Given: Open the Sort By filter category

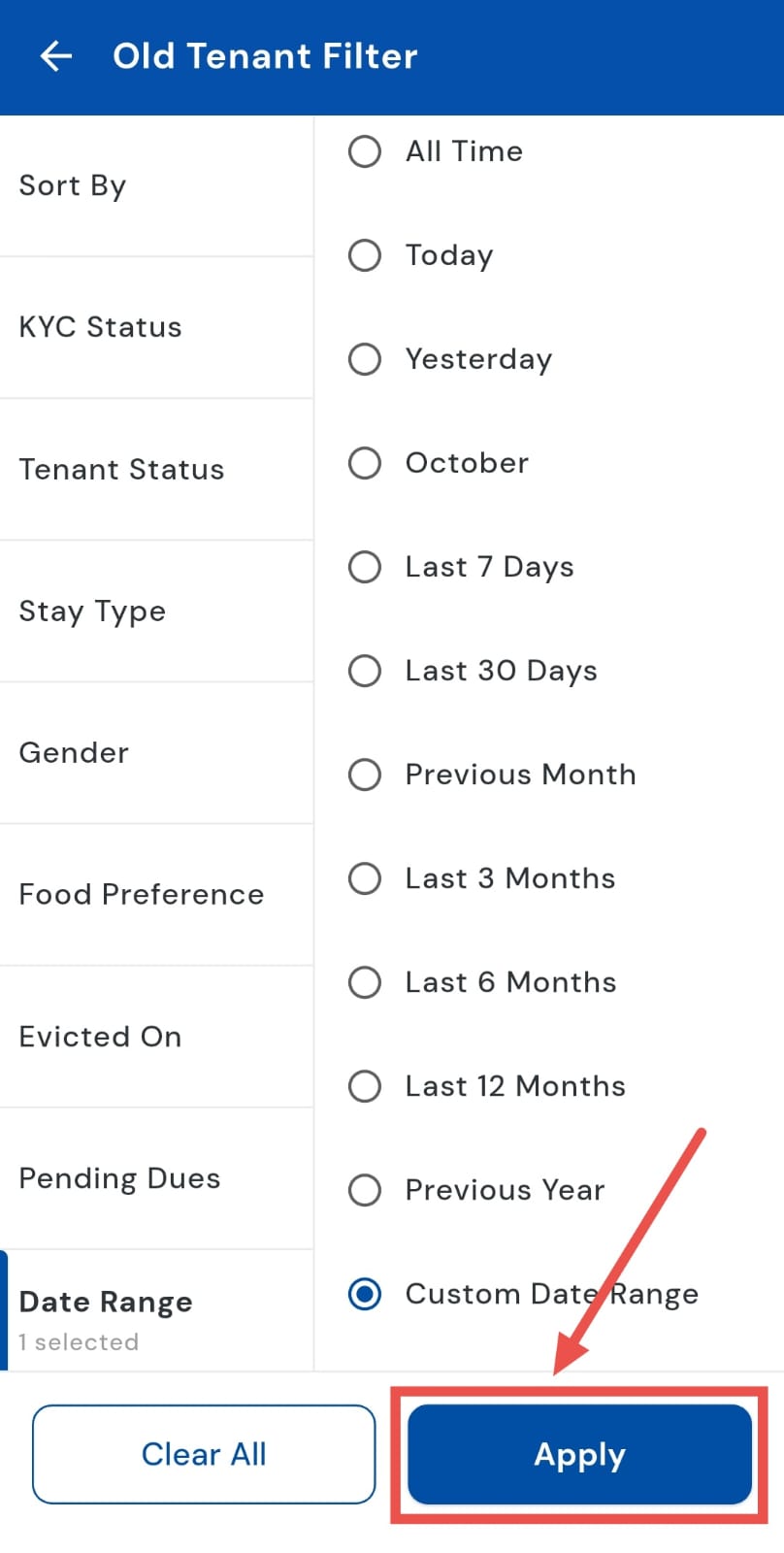Looking at the screenshot, I should point(155,185).
